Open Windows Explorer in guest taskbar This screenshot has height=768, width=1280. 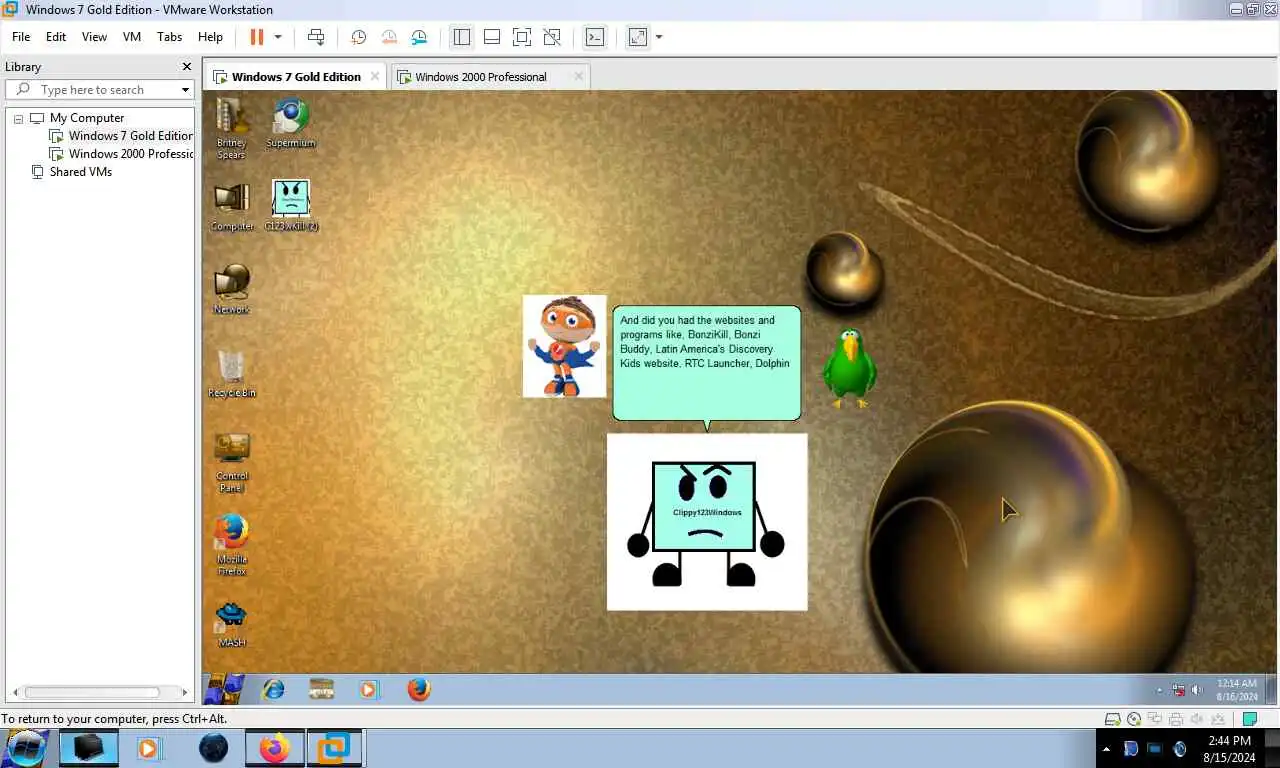pyautogui.click(x=321, y=689)
